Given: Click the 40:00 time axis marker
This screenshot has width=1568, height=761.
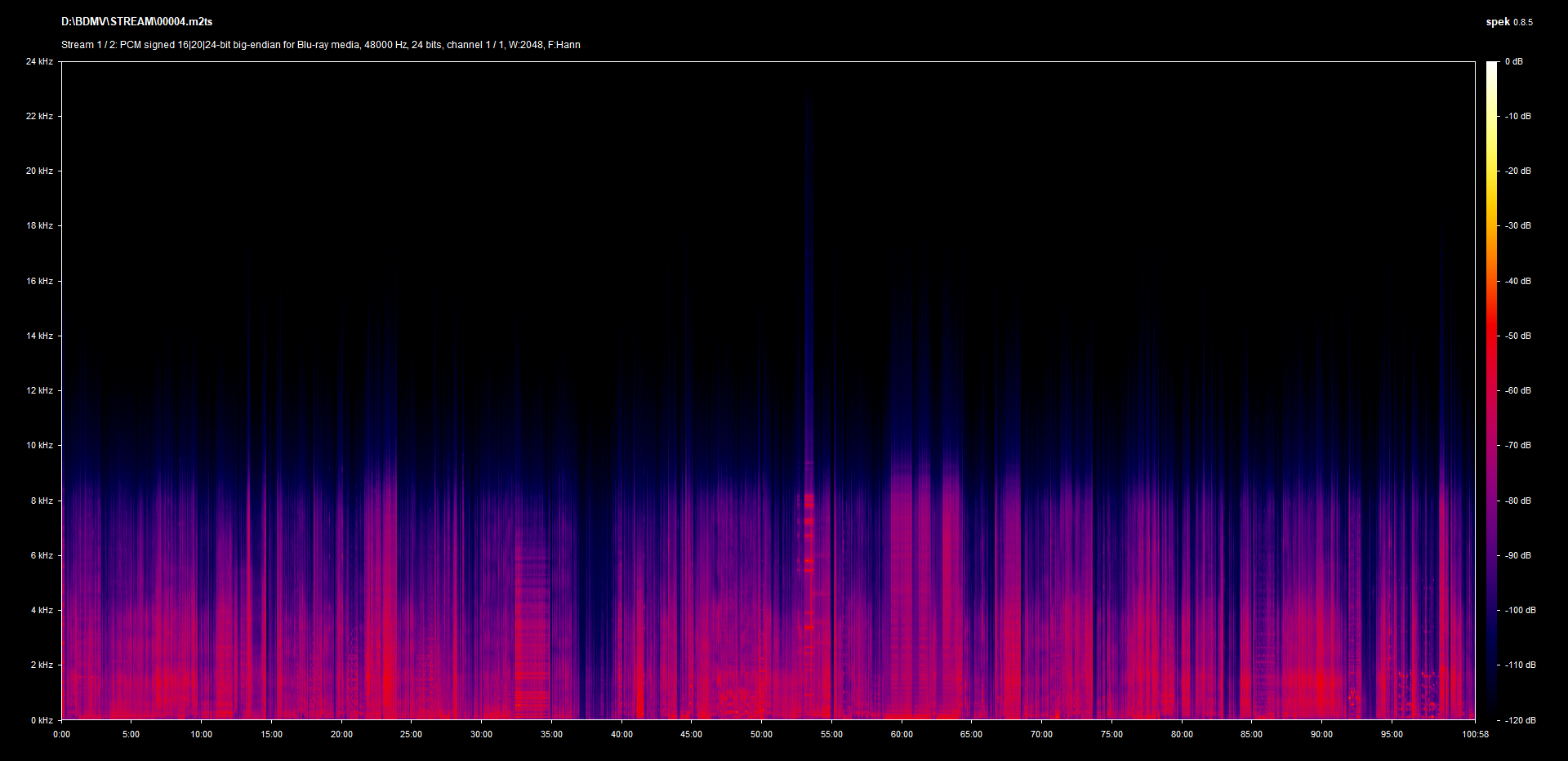Looking at the screenshot, I should pos(621,734).
